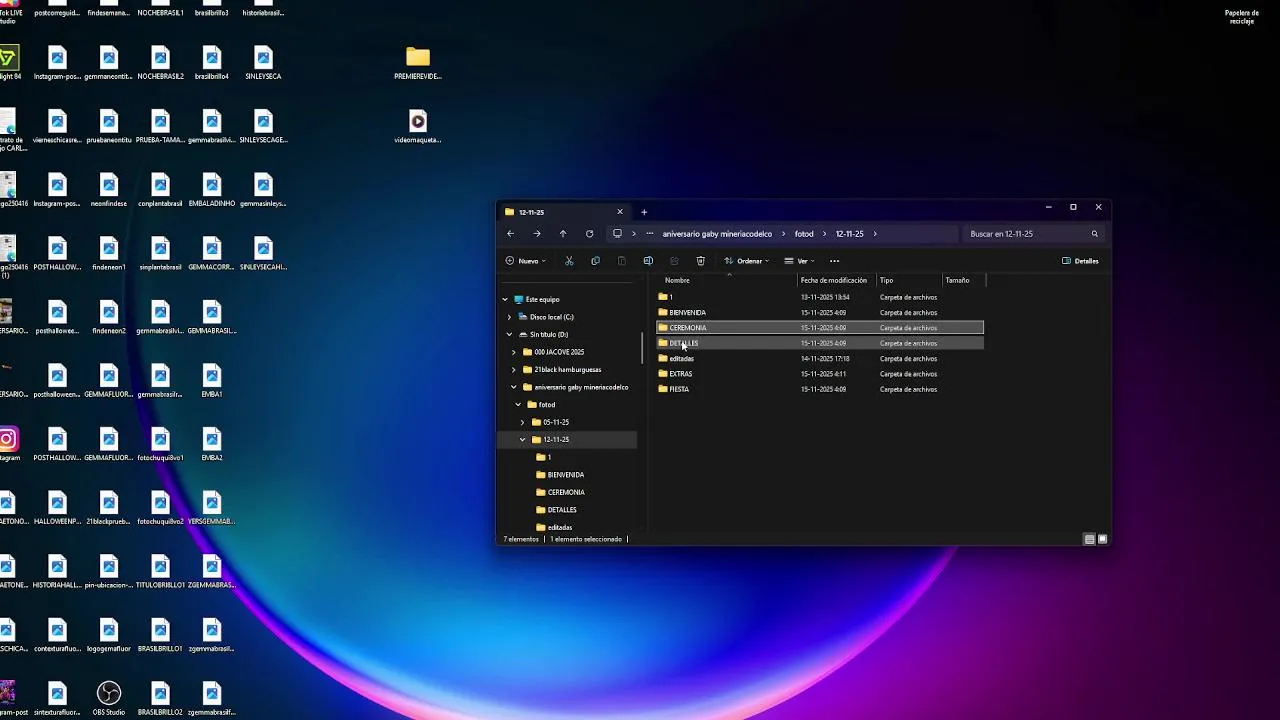This screenshot has width=1280, height=720.
Task: Select EMBALADINHO image file on desktop
Action: click(211, 190)
